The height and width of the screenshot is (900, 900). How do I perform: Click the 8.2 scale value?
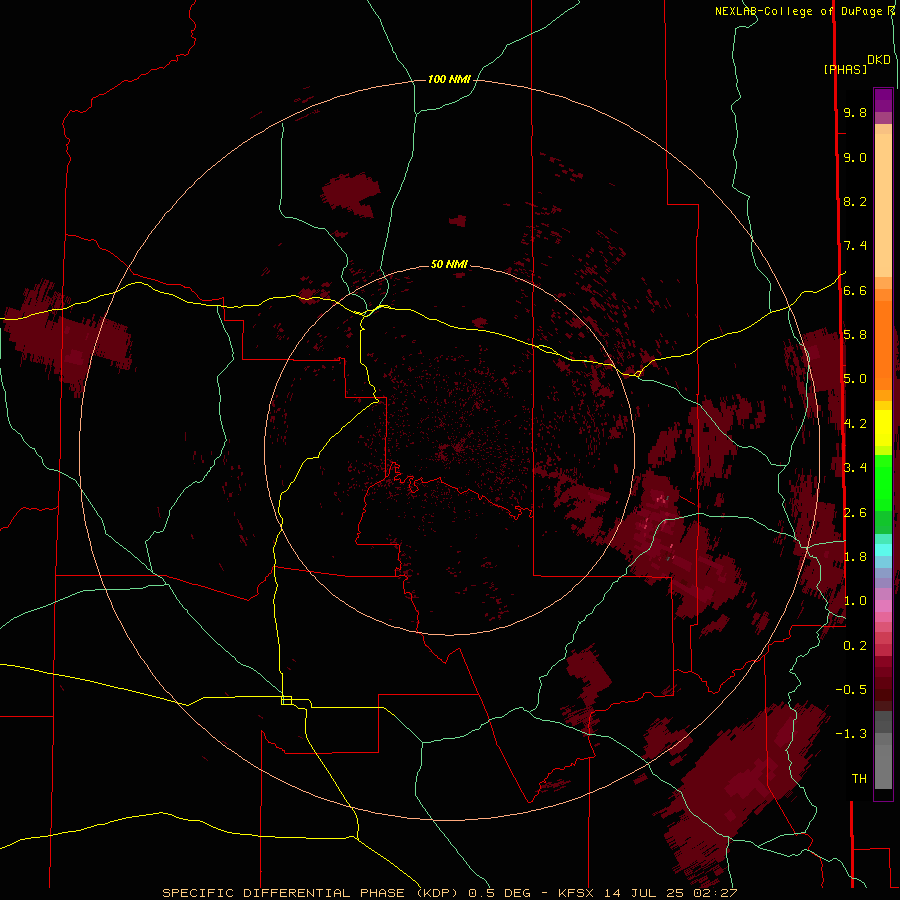[855, 201]
